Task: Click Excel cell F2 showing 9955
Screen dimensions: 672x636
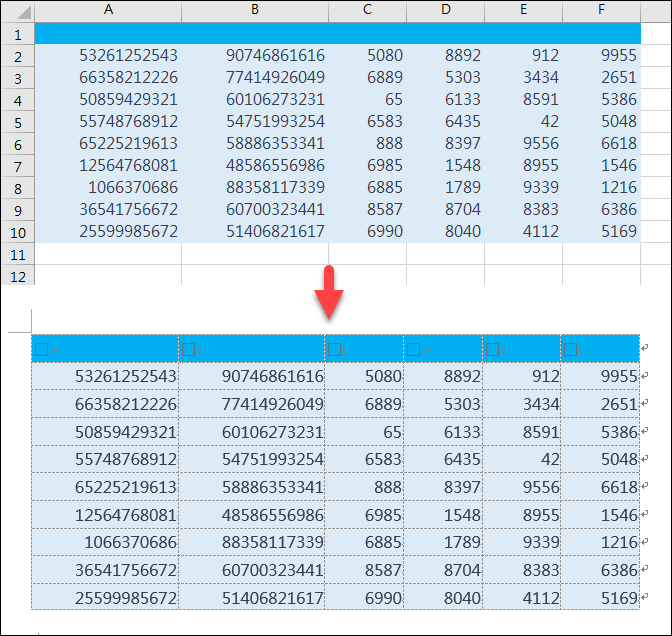Action: pos(601,55)
